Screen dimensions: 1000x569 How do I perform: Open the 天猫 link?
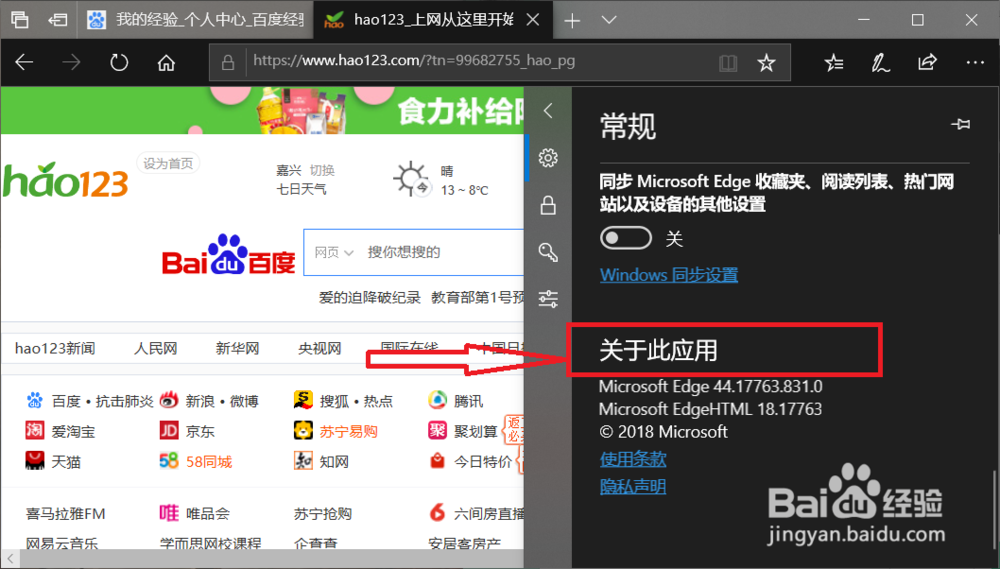66,461
